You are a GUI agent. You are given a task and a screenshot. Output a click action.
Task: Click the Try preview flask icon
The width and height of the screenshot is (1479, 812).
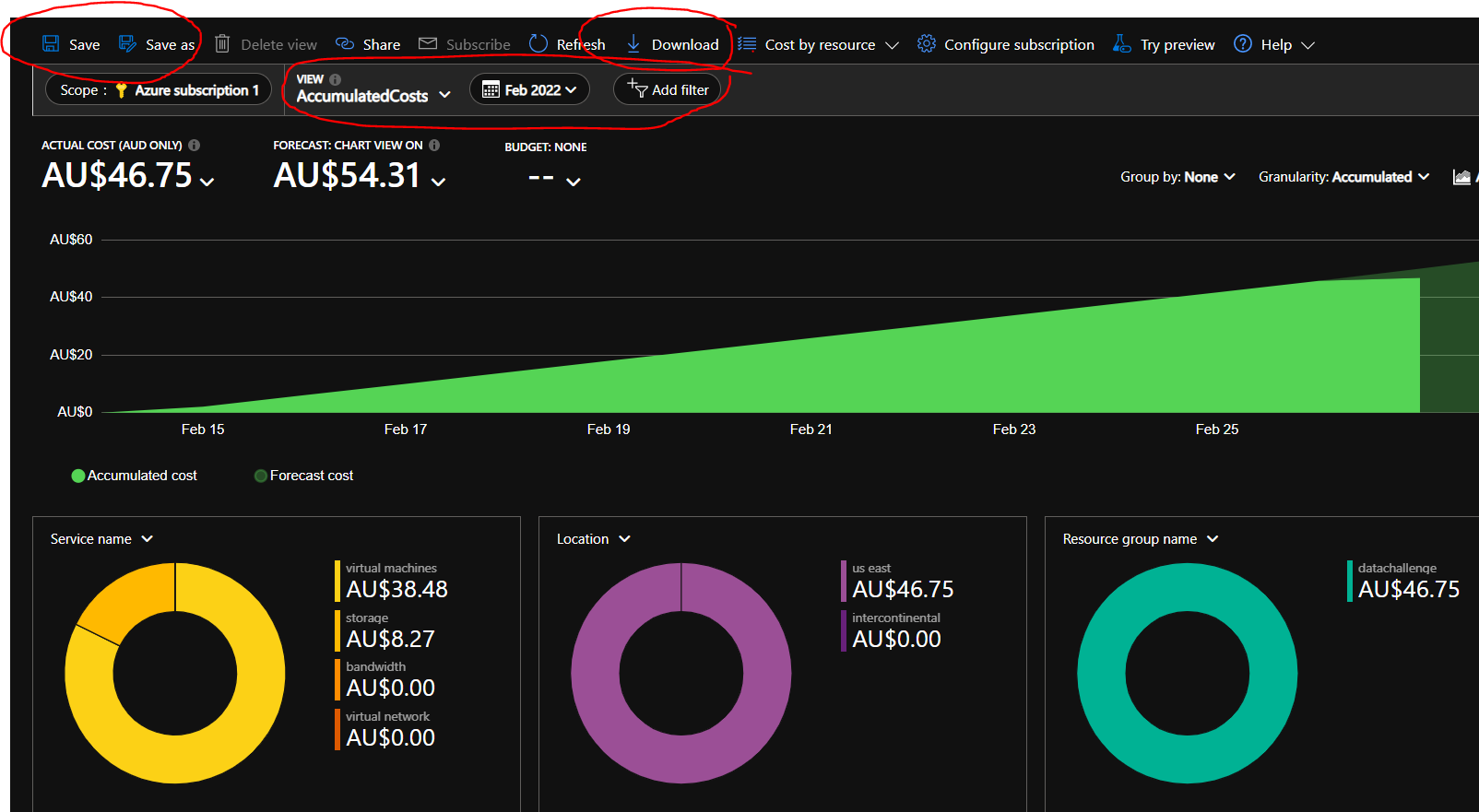tap(1121, 43)
